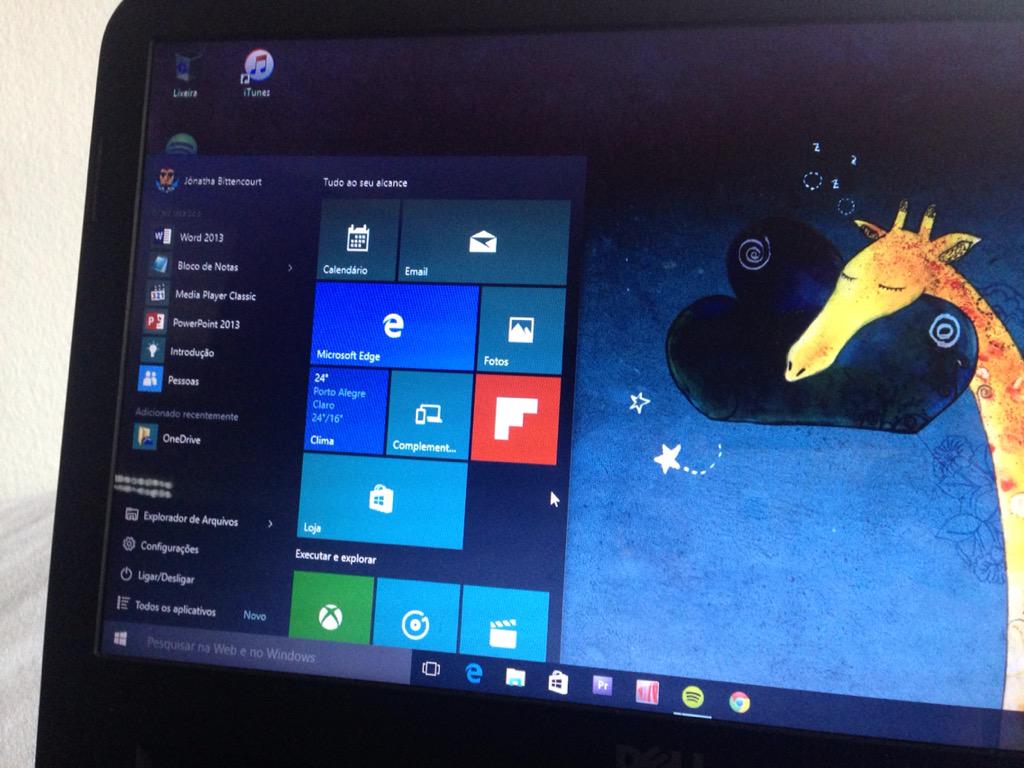The image size is (1024, 768).
Task: Click the 'Novo' label near Todos os aplicativos
Action: coord(255,615)
